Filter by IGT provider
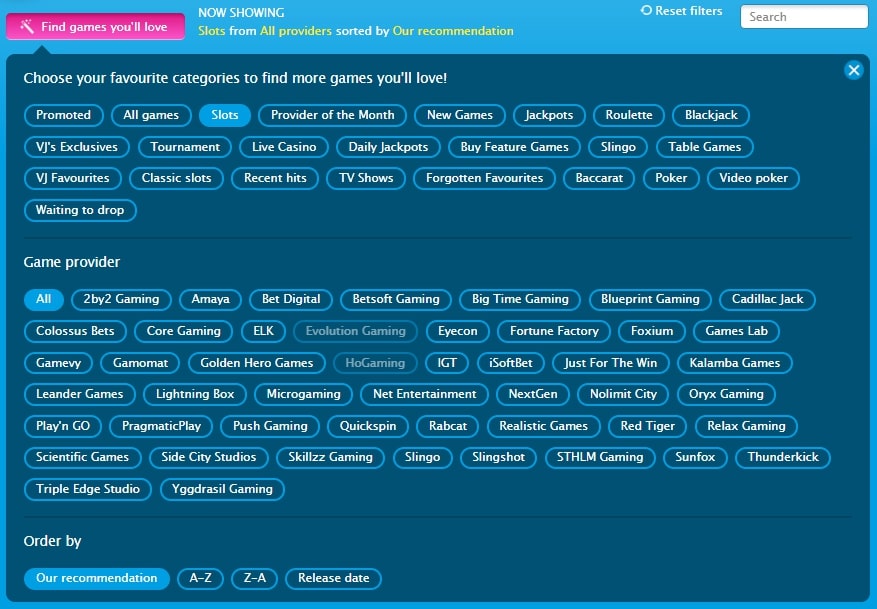This screenshot has width=877, height=609. click(x=447, y=363)
